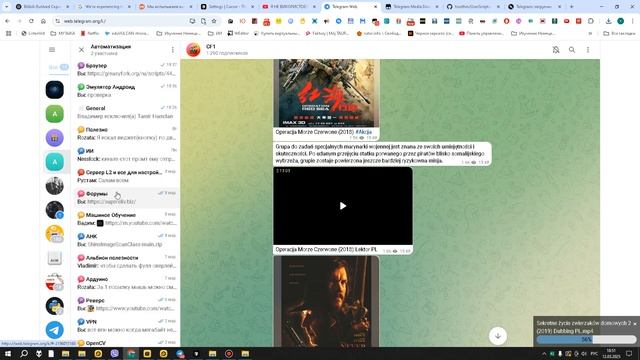
Task: Open CF1 channel more options menu
Action: click(x=588, y=50)
